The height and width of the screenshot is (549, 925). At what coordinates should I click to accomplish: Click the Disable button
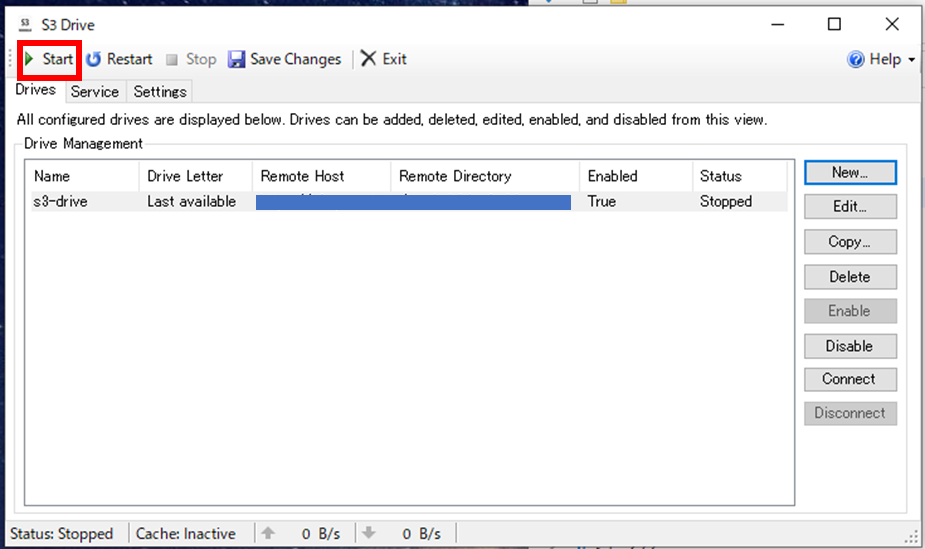tap(850, 346)
